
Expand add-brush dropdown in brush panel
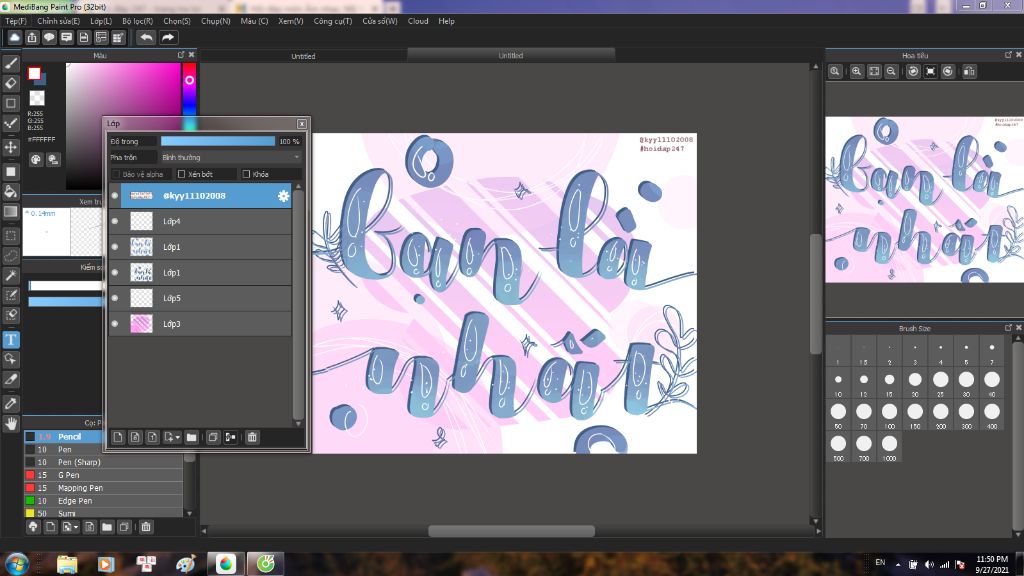coord(76,528)
